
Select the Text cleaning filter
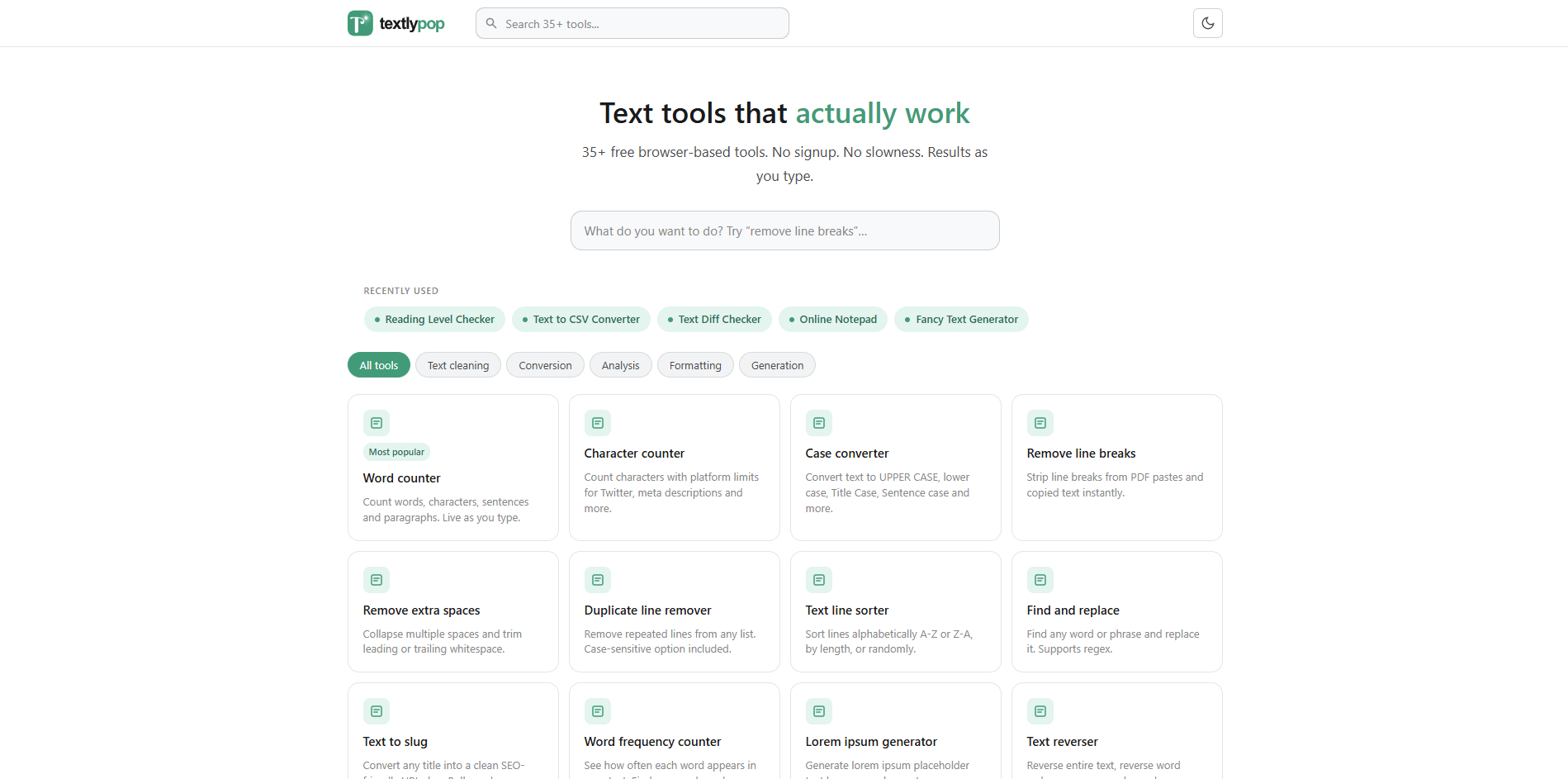[x=458, y=365]
